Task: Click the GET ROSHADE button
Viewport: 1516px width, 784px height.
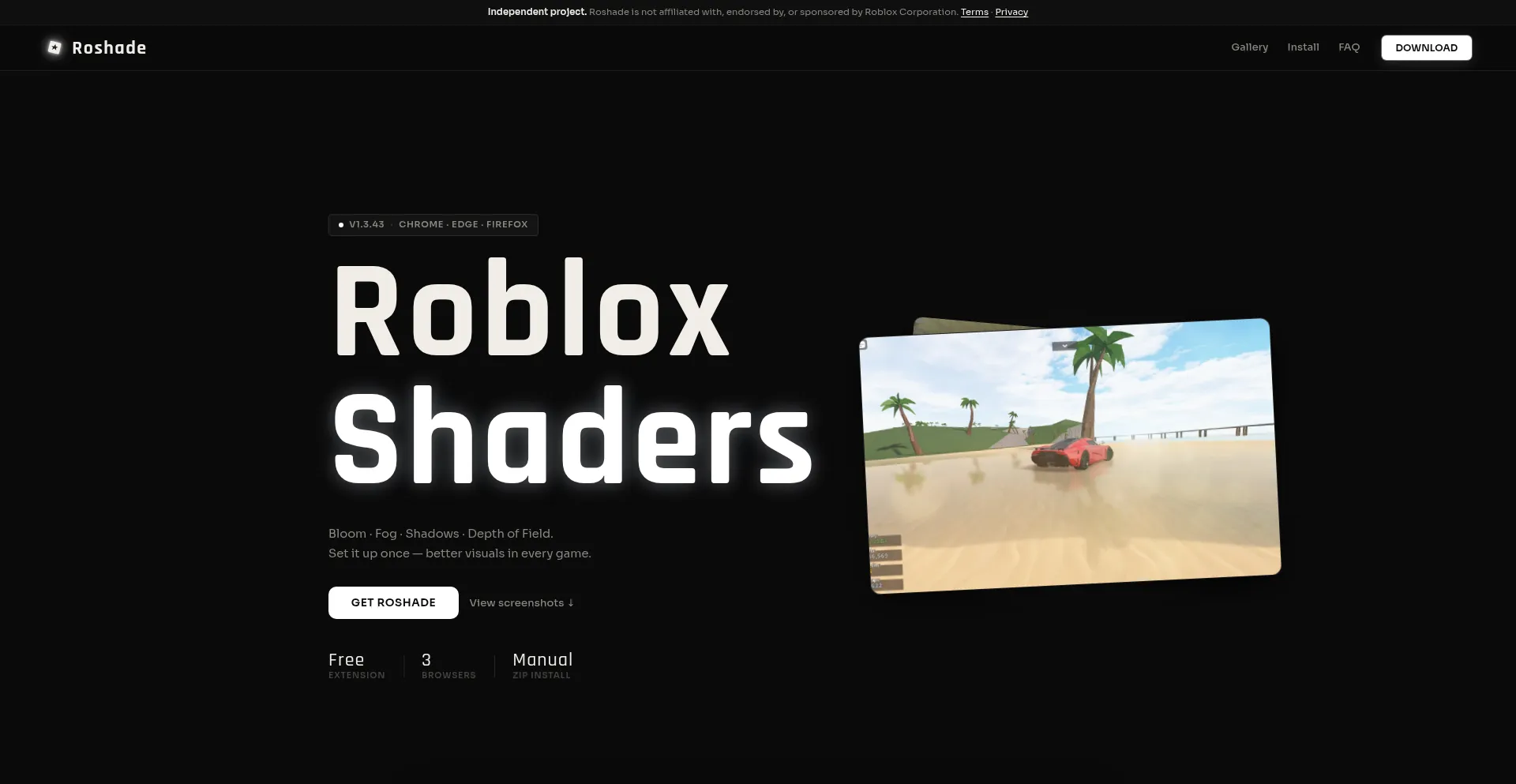Action: (x=393, y=602)
